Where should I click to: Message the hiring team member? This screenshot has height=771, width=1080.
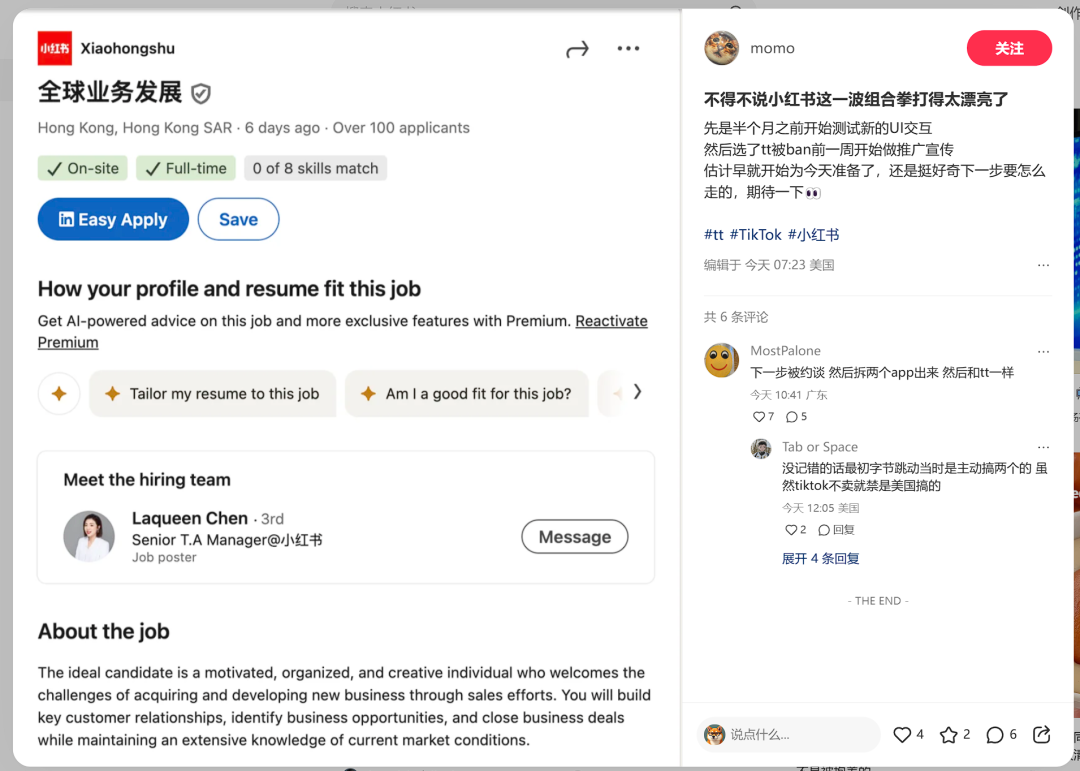point(574,537)
